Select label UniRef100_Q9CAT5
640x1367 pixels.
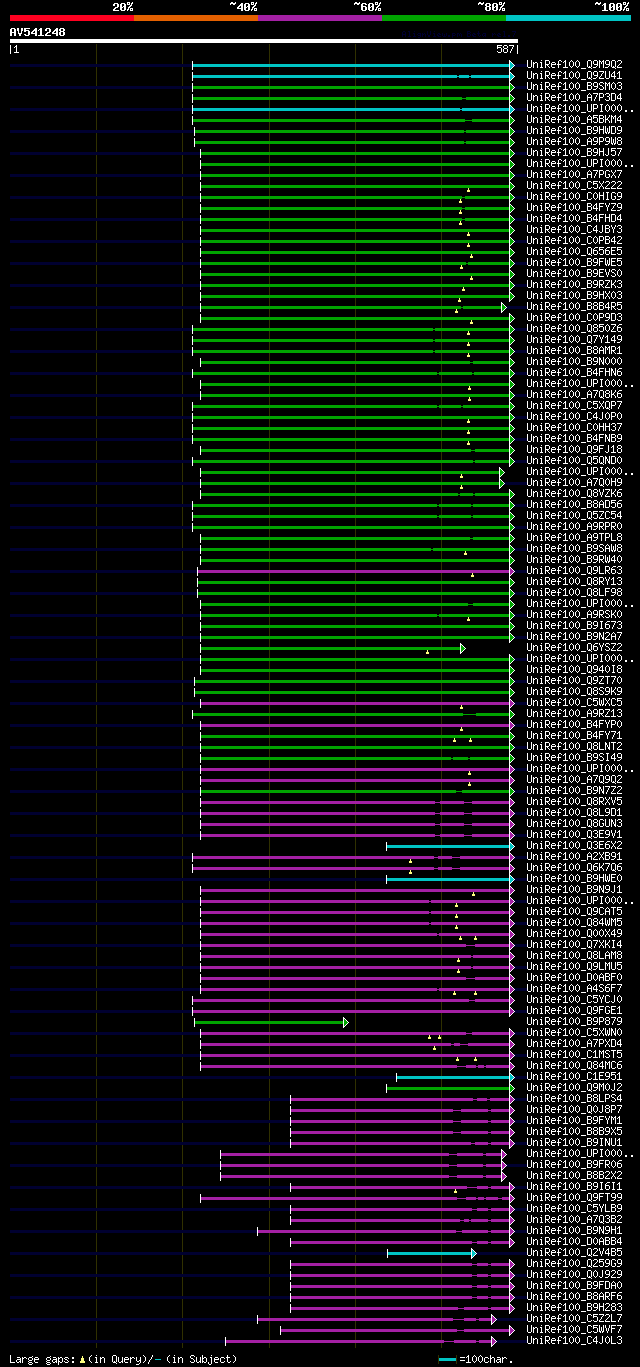pos(574,911)
